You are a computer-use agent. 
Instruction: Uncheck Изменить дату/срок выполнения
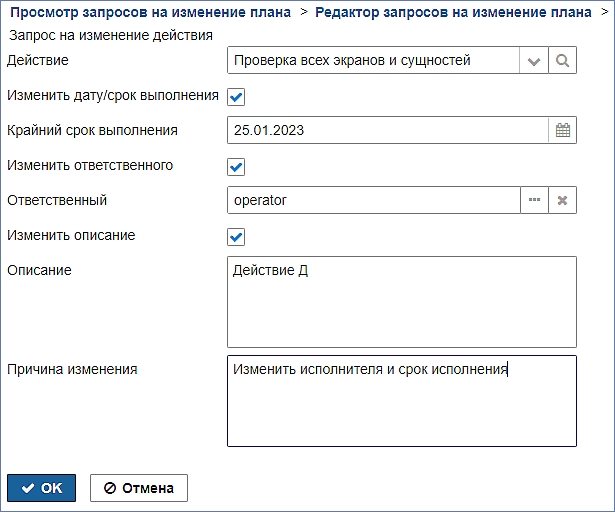pos(236,97)
